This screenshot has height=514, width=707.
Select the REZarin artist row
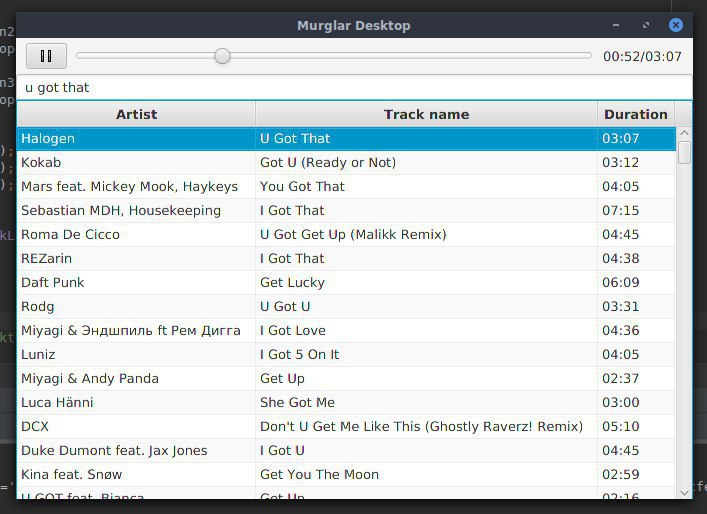coord(136,258)
